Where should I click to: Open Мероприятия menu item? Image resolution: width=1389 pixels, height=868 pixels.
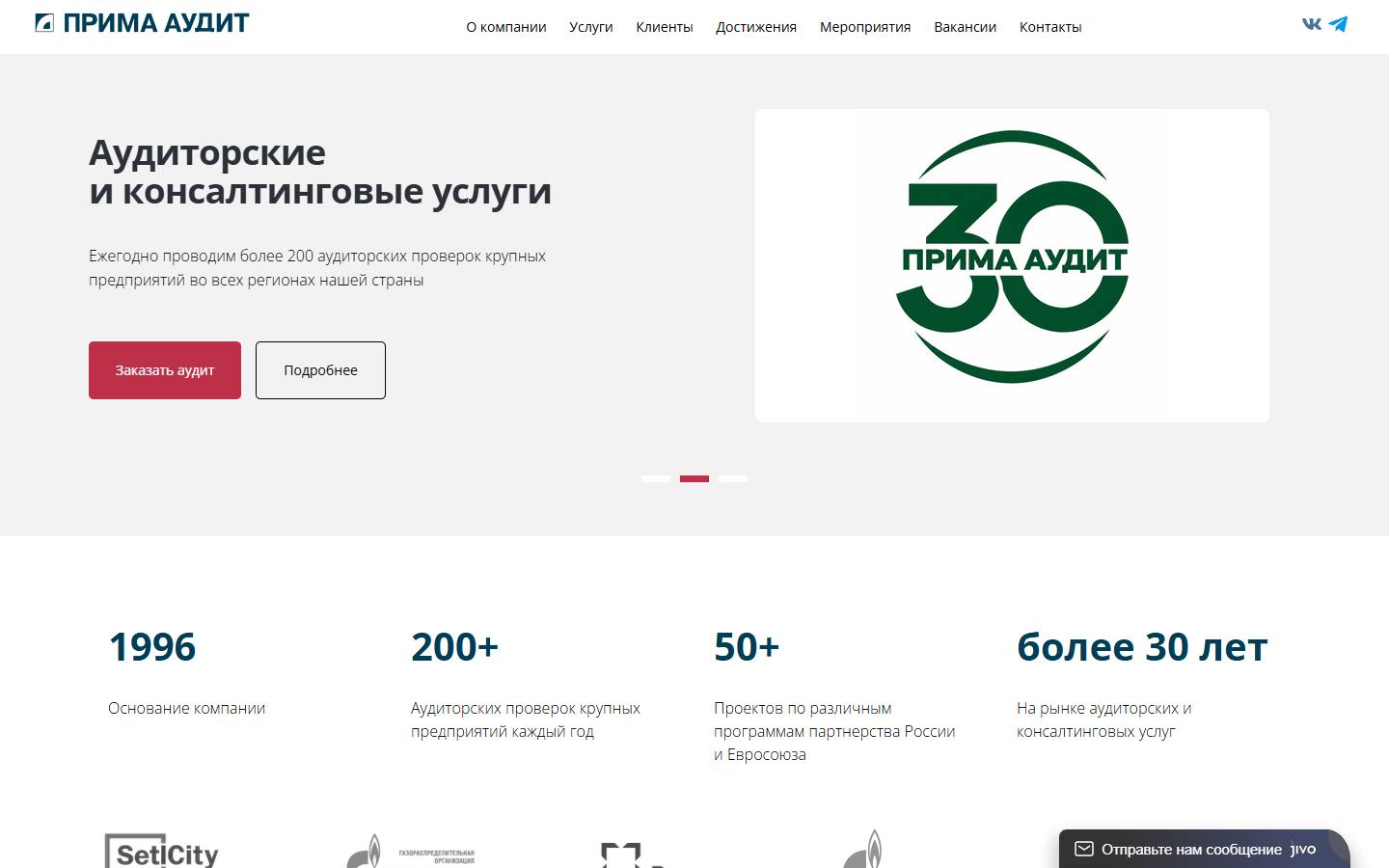(x=865, y=27)
